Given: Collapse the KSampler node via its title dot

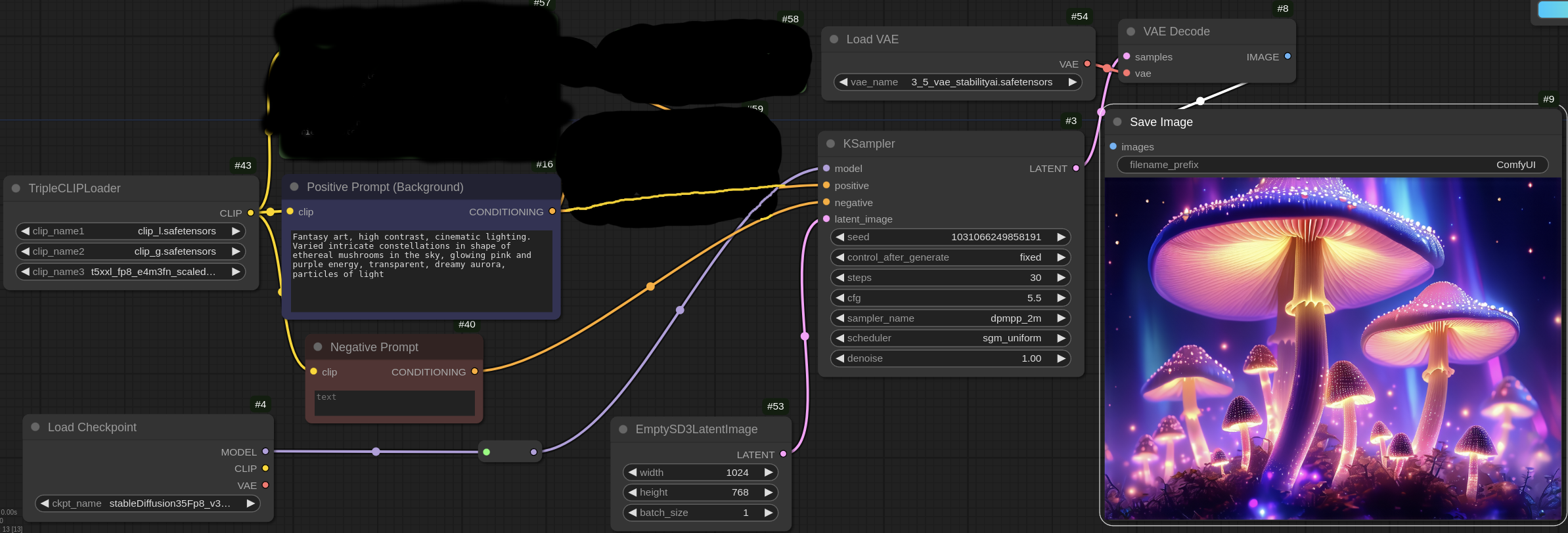Looking at the screenshot, I should [830, 144].
